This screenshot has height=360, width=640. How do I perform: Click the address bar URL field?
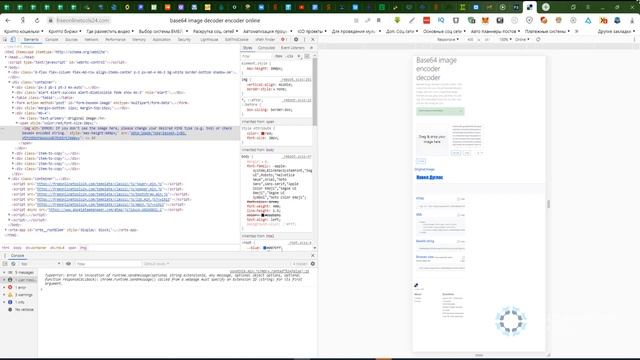tap(83, 20)
